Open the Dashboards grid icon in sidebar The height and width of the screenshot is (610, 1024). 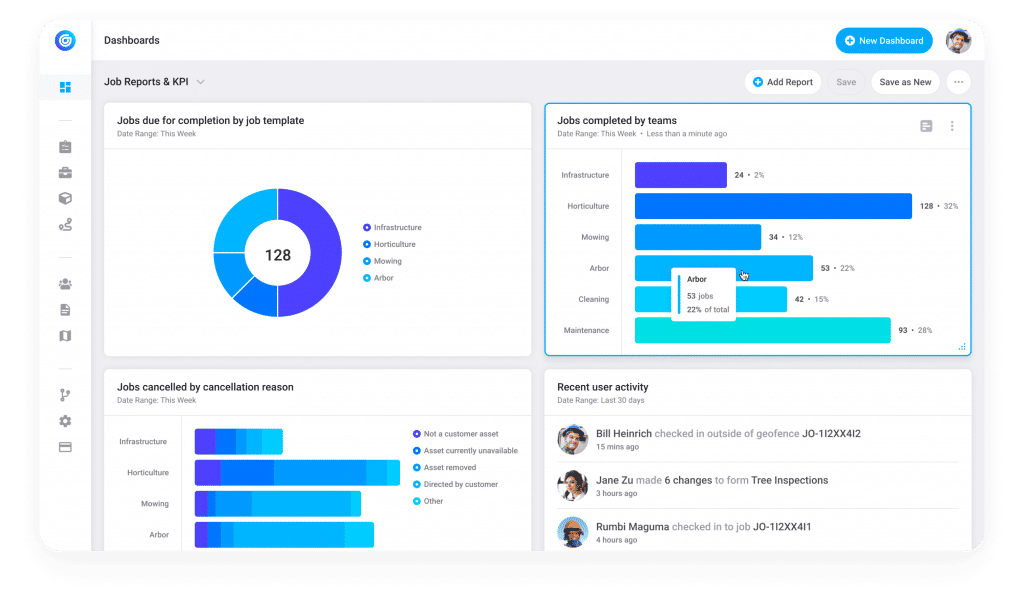click(65, 88)
